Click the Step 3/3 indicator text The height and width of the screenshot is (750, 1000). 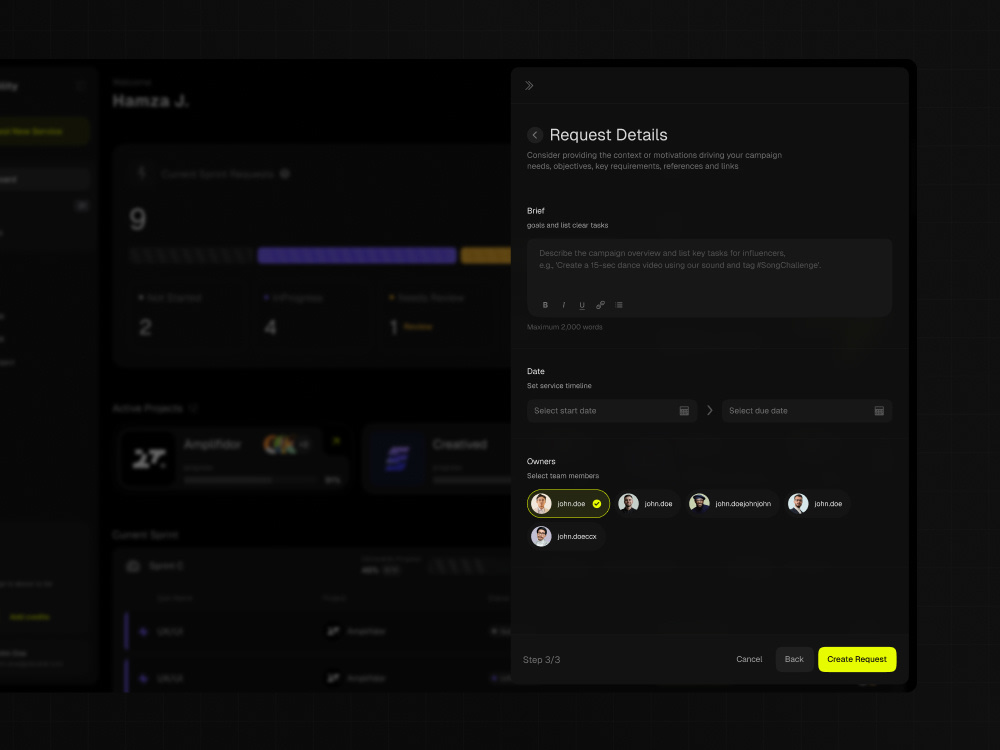541,659
